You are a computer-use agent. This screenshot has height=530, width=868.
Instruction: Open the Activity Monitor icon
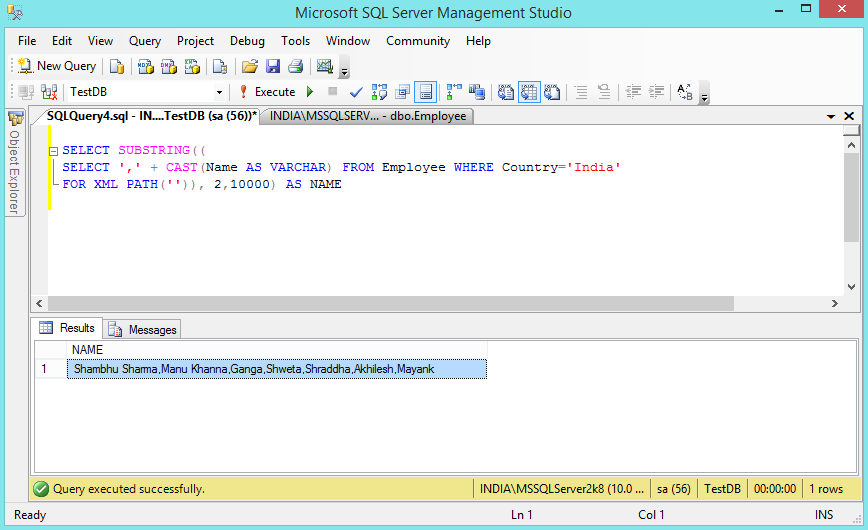click(324, 66)
